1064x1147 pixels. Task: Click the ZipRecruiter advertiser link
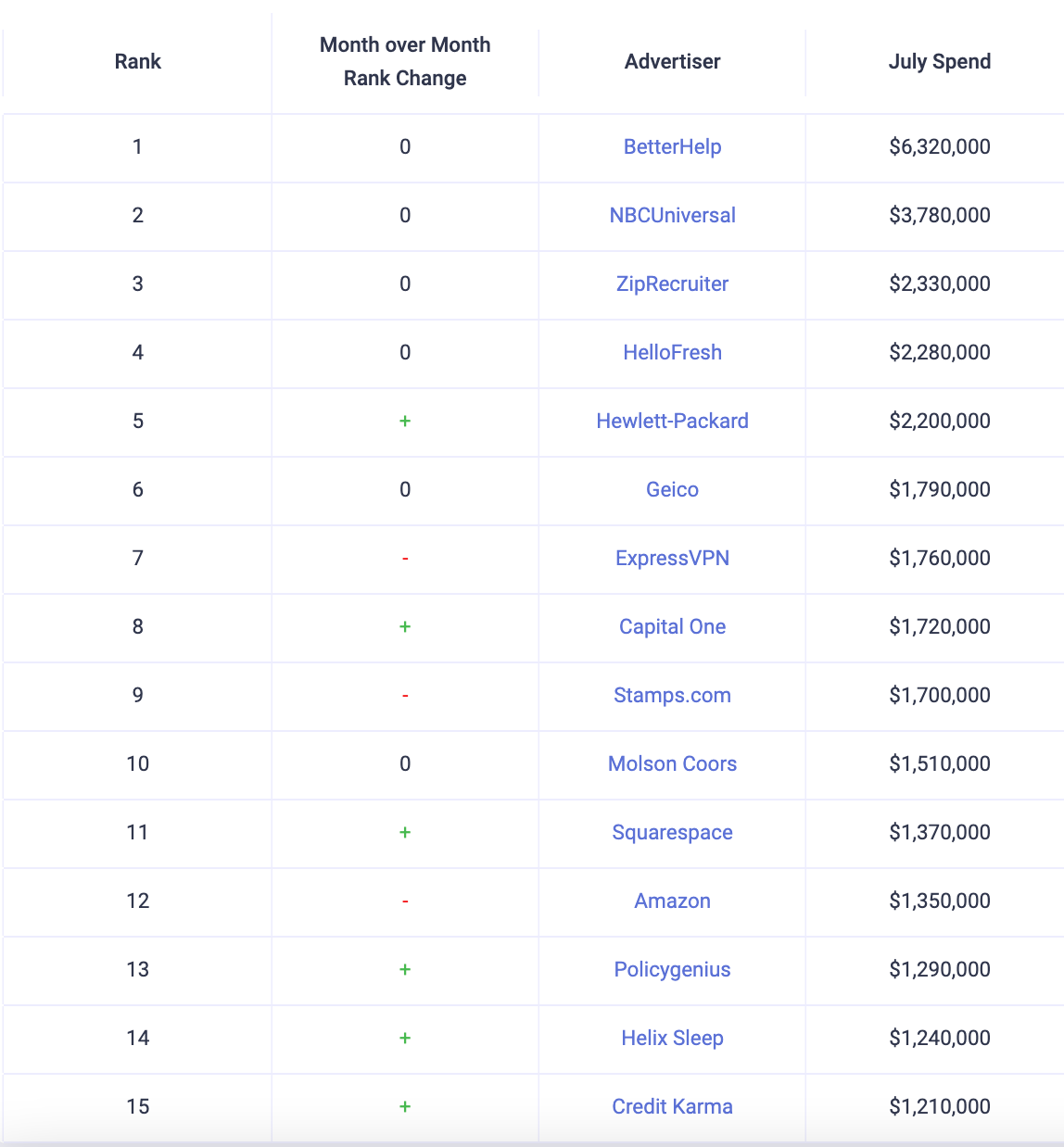[x=672, y=284]
